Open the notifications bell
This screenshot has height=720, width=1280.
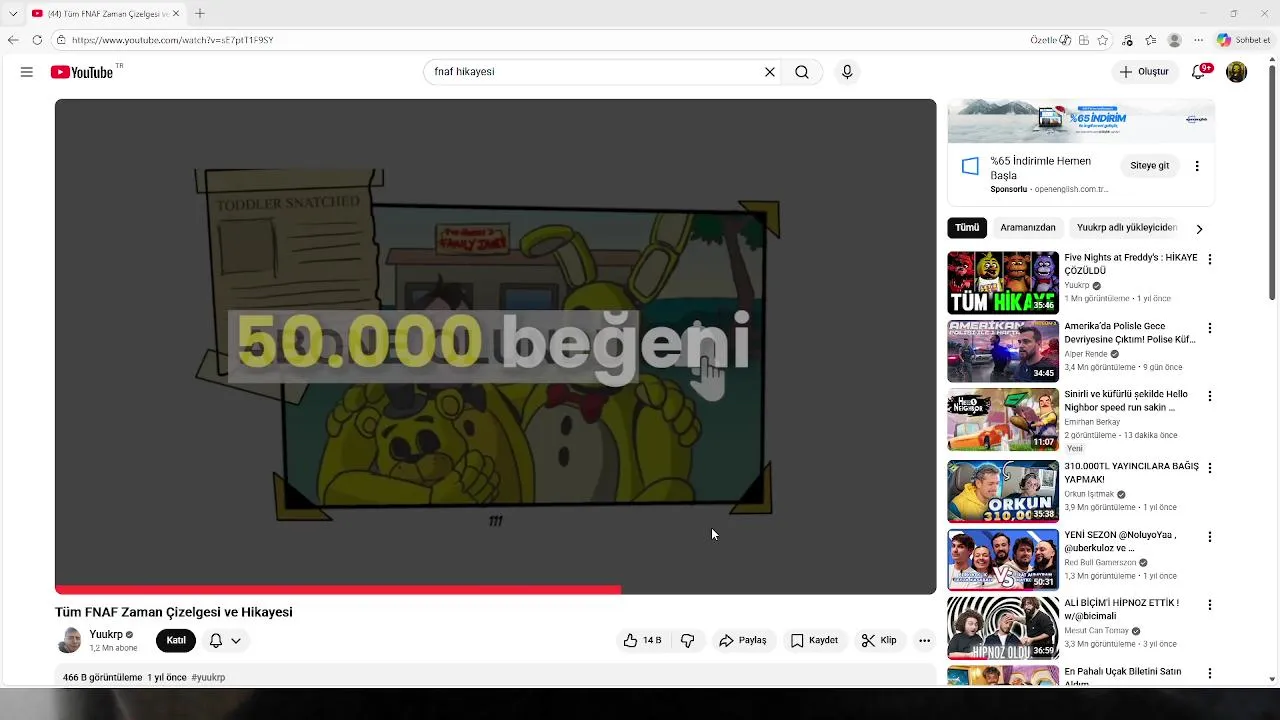pos(1199,72)
